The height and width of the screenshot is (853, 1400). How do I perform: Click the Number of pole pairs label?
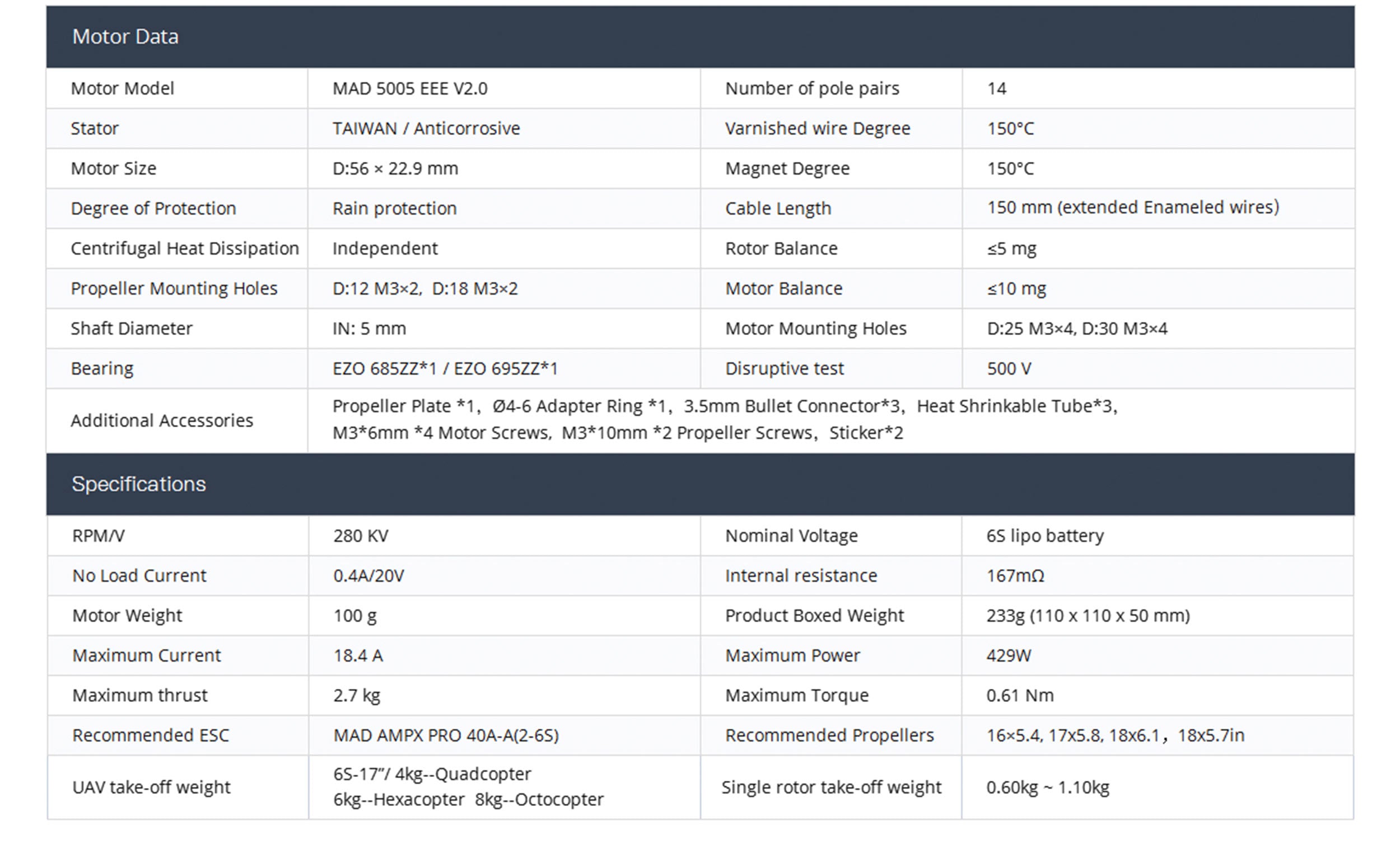tap(812, 88)
